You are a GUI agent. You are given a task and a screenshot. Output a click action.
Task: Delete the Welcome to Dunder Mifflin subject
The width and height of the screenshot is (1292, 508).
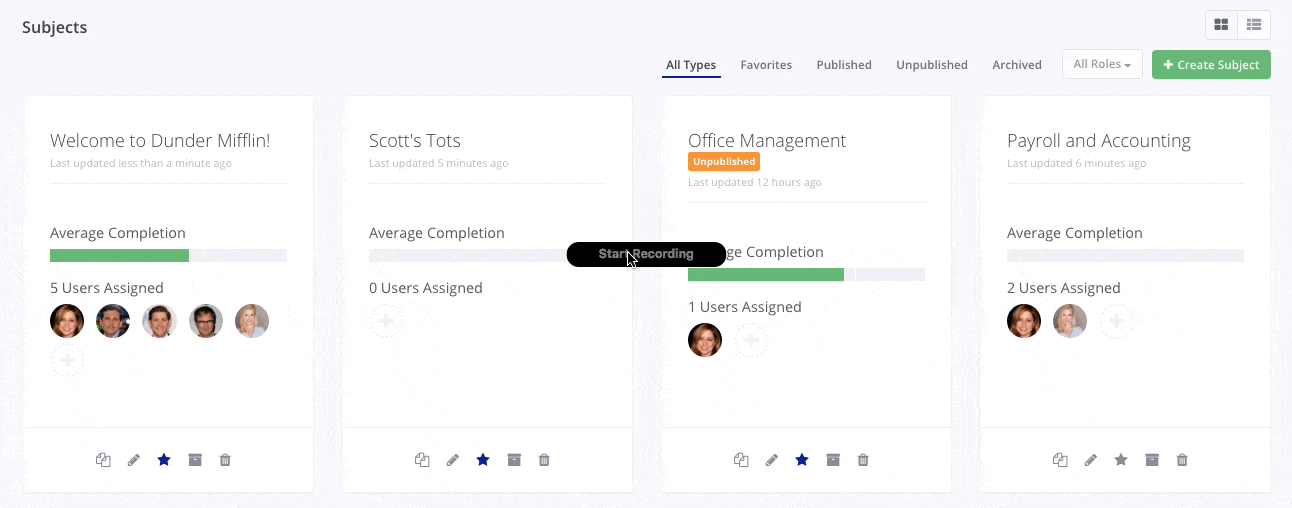pos(225,460)
